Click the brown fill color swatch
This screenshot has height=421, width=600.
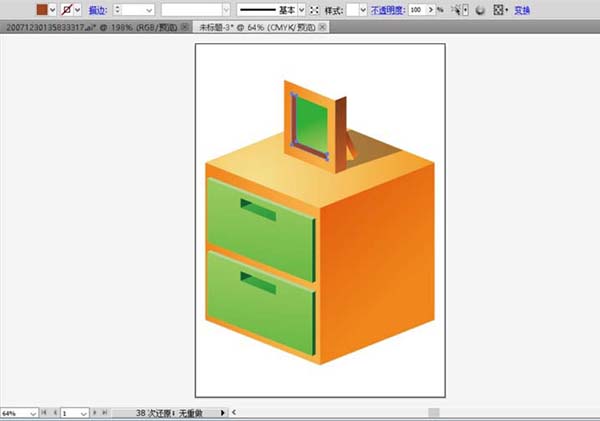coord(42,10)
